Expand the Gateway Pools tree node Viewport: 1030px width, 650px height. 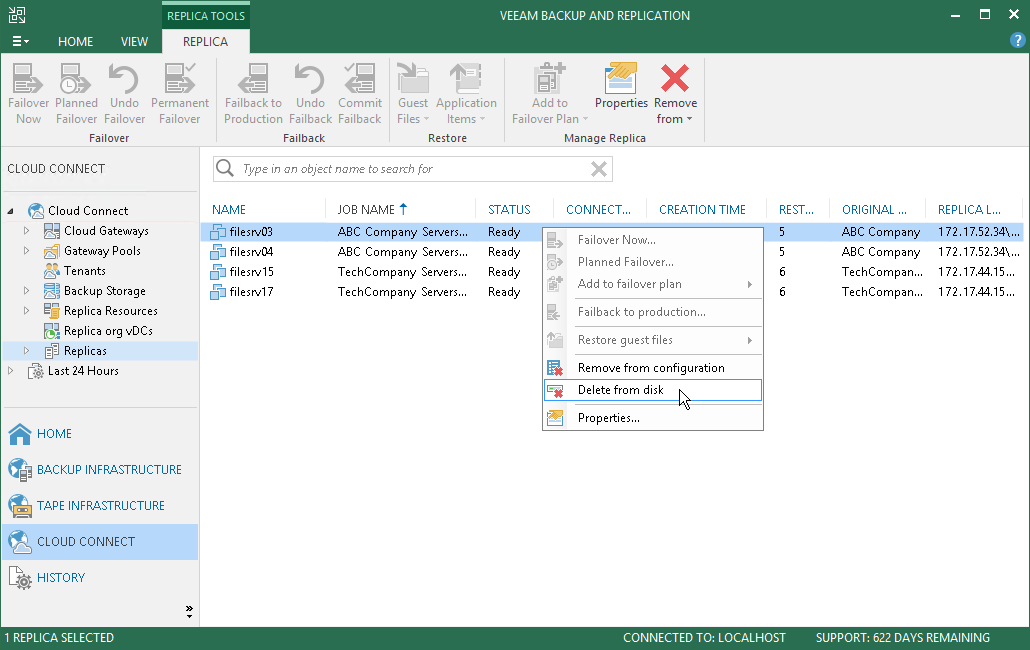26,251
